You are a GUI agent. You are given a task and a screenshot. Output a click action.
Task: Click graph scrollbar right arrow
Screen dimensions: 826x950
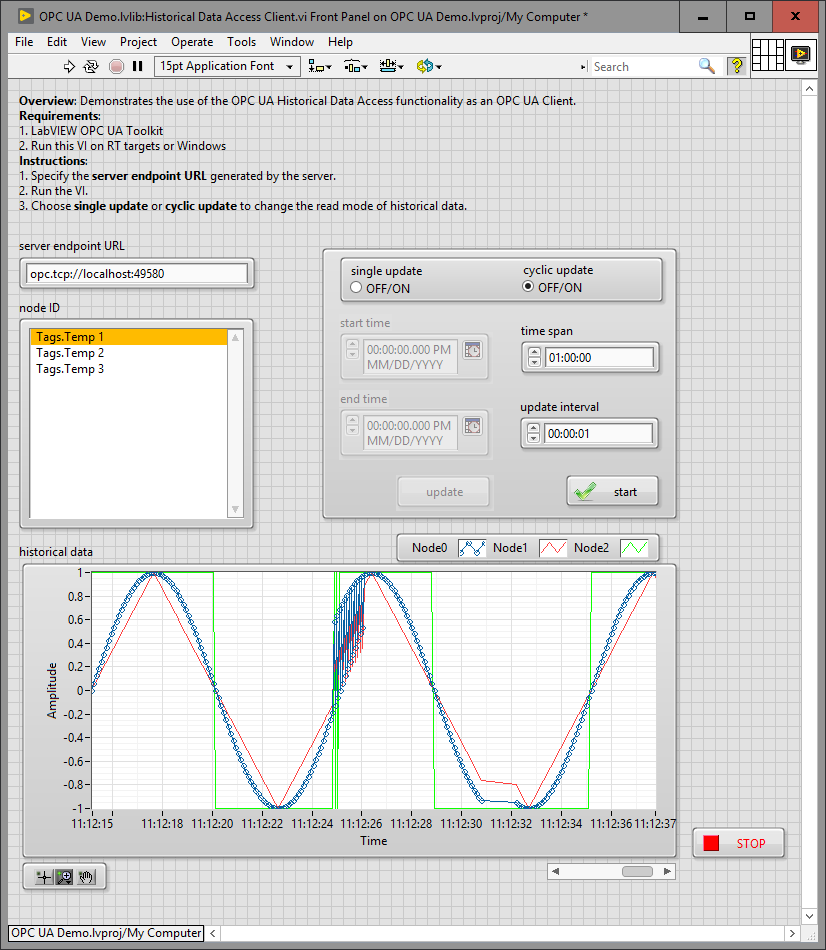[667, 871]
